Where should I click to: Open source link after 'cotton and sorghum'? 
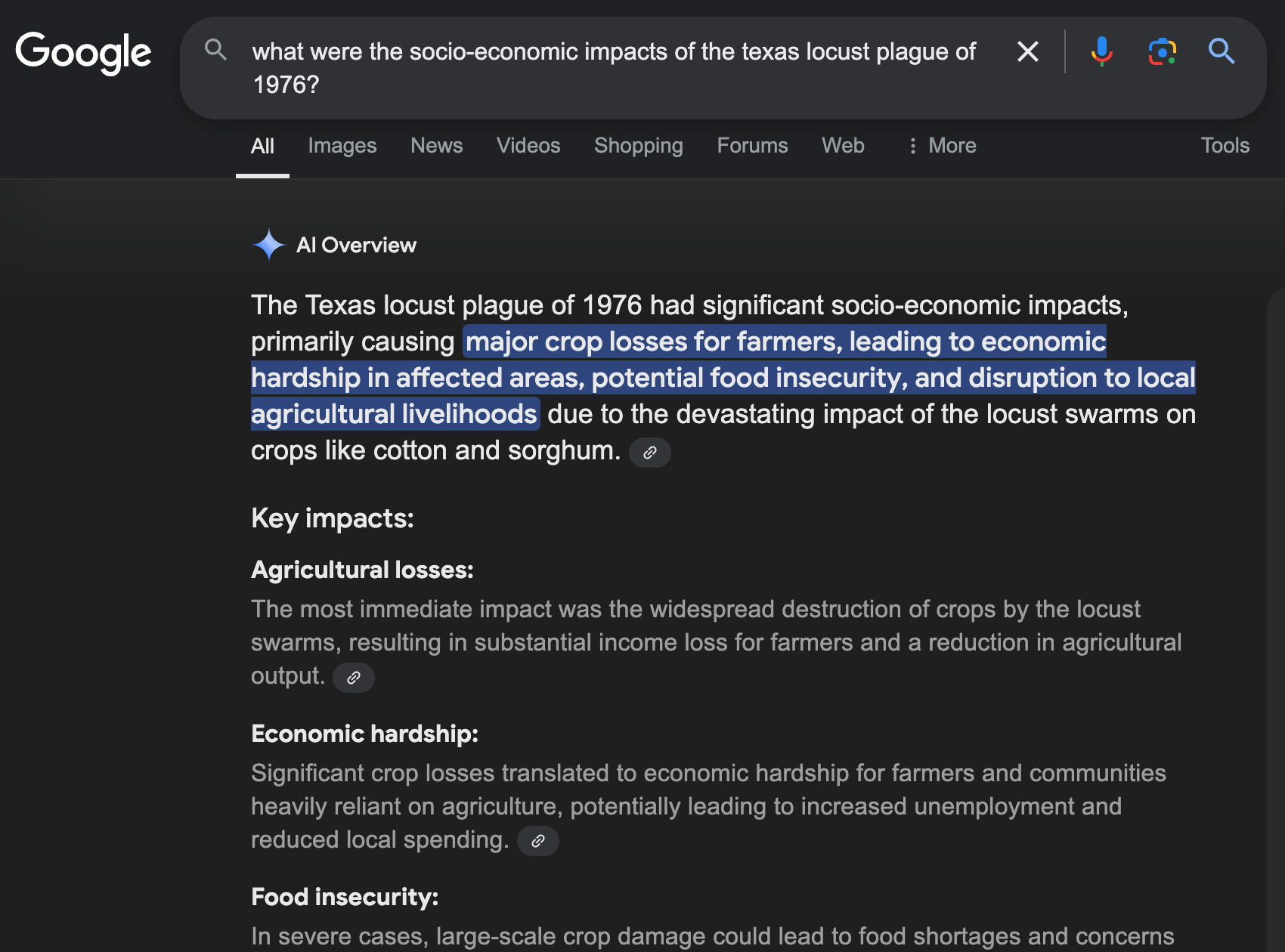[649, 453]
